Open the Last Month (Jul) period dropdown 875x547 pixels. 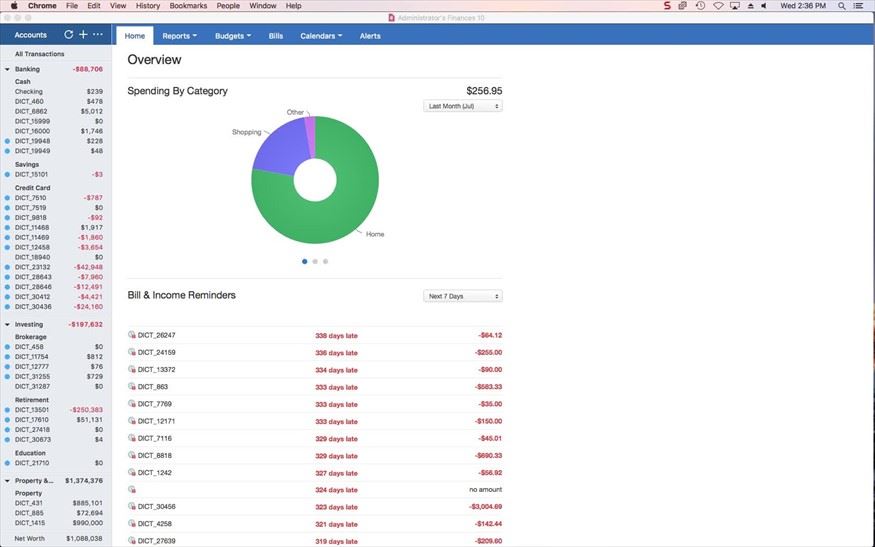click(463, 106)
